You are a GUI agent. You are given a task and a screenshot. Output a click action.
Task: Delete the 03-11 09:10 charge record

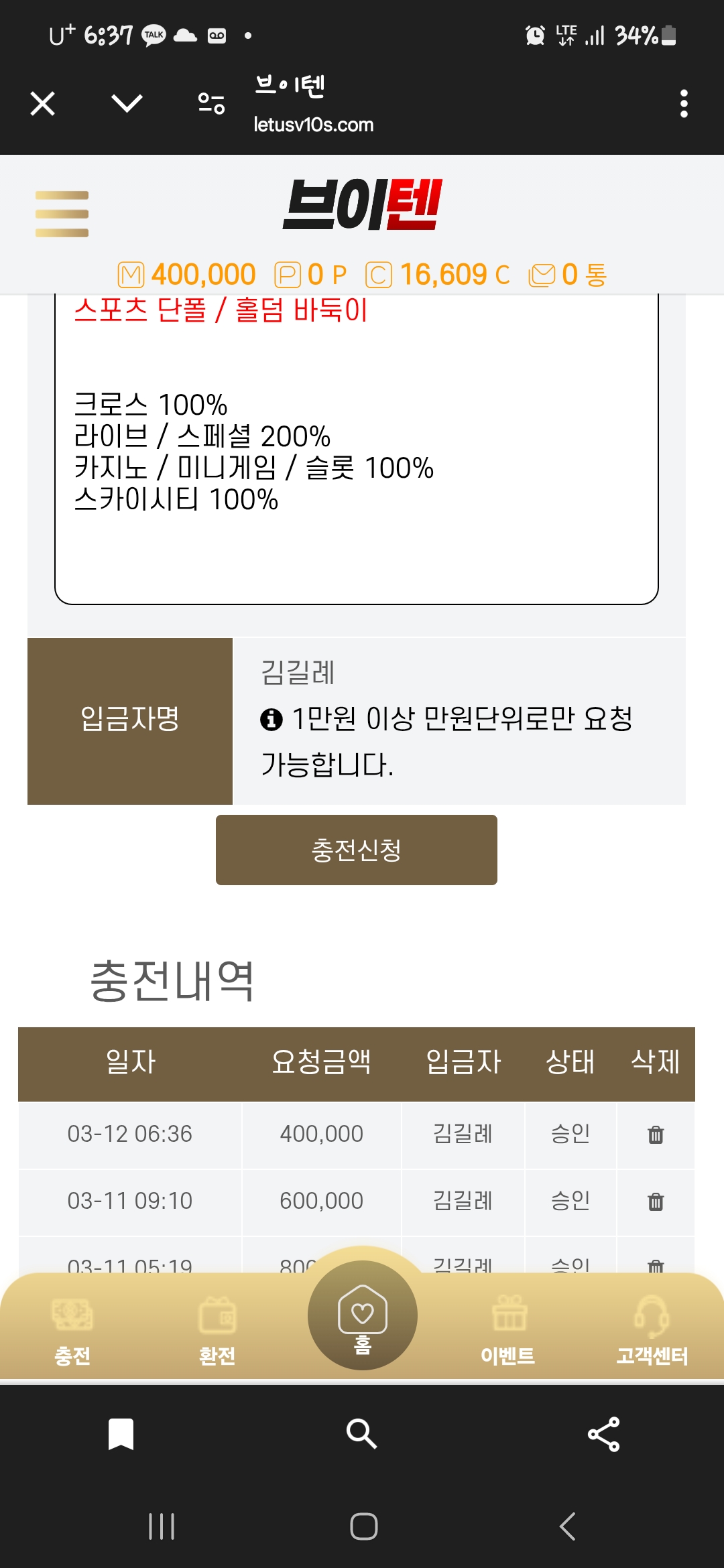coord(656,1201)
